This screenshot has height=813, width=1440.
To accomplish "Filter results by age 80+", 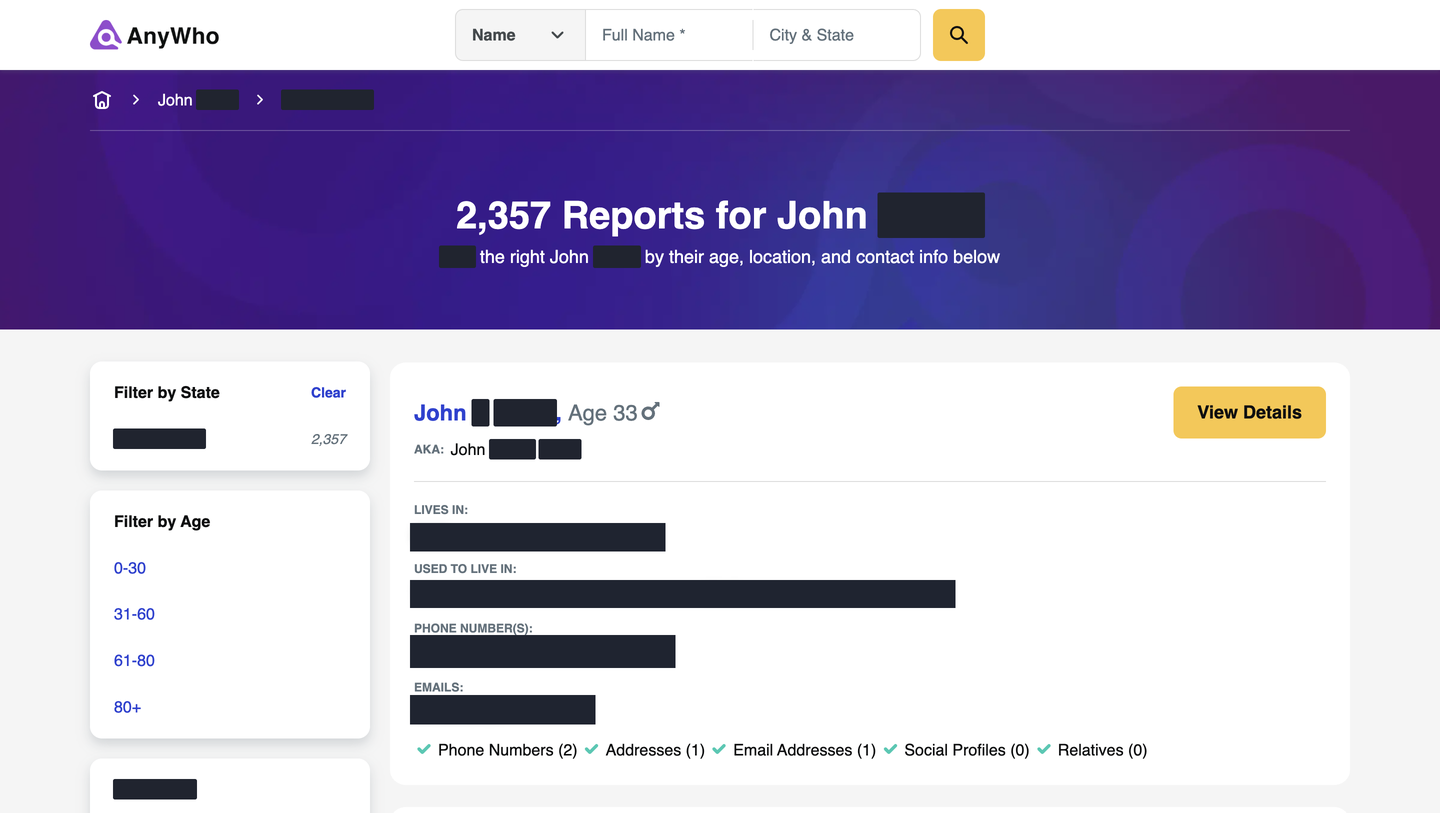I will (x=127, y=707).
